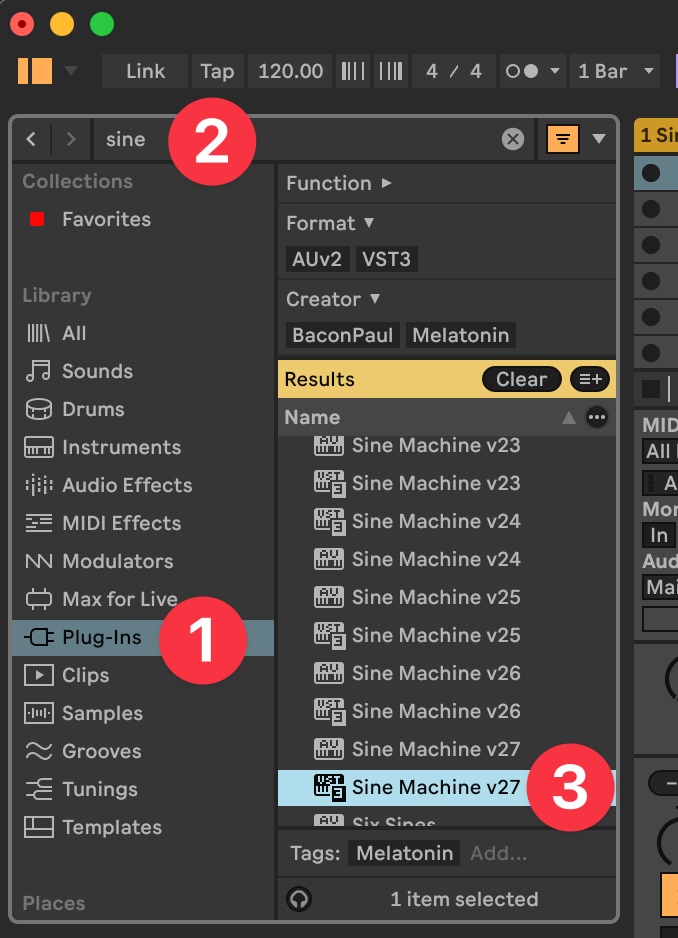
Task: Select Favorites in Collections
Action: (105, 219)
